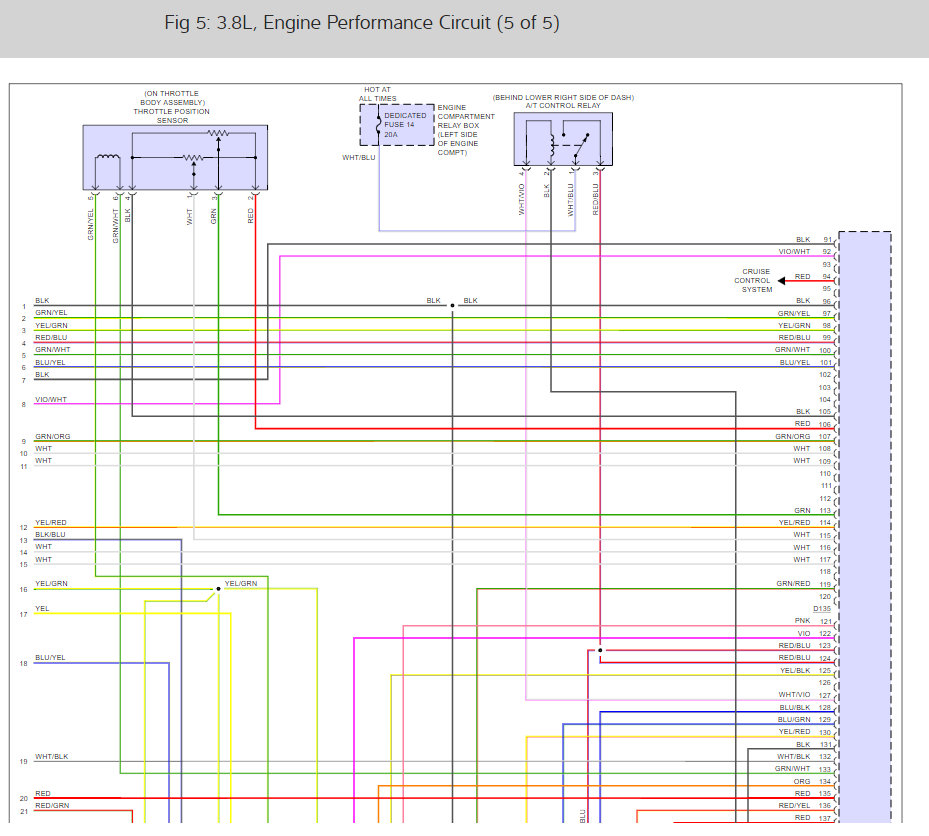Viewport: 929px width, 836px height.
Task: Click the splice dot joining RED/BLU pins 123 and 124
Action: pyautogui.click(x=600, y=651)
